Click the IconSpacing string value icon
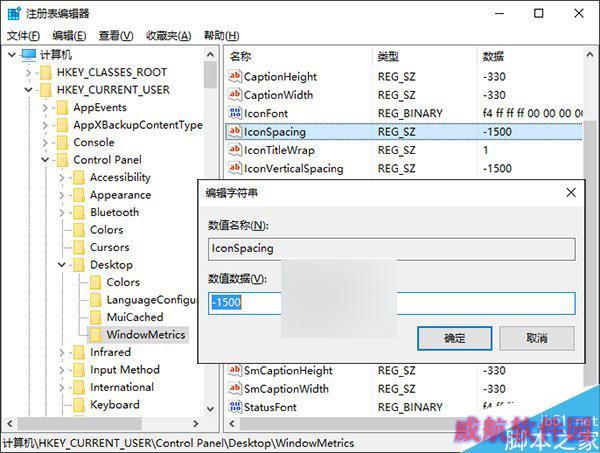 tap(235, 132)
